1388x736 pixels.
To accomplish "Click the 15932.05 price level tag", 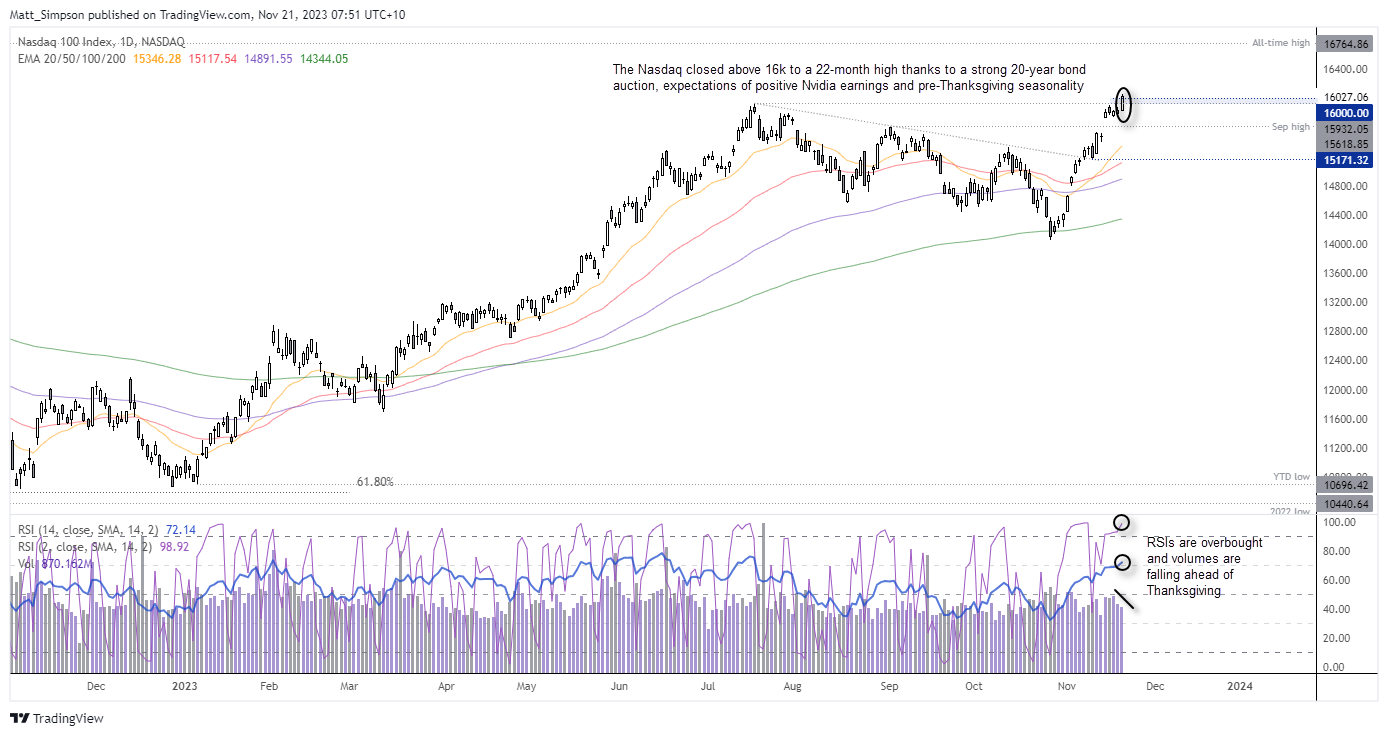I will click(x=1346, y=129).
